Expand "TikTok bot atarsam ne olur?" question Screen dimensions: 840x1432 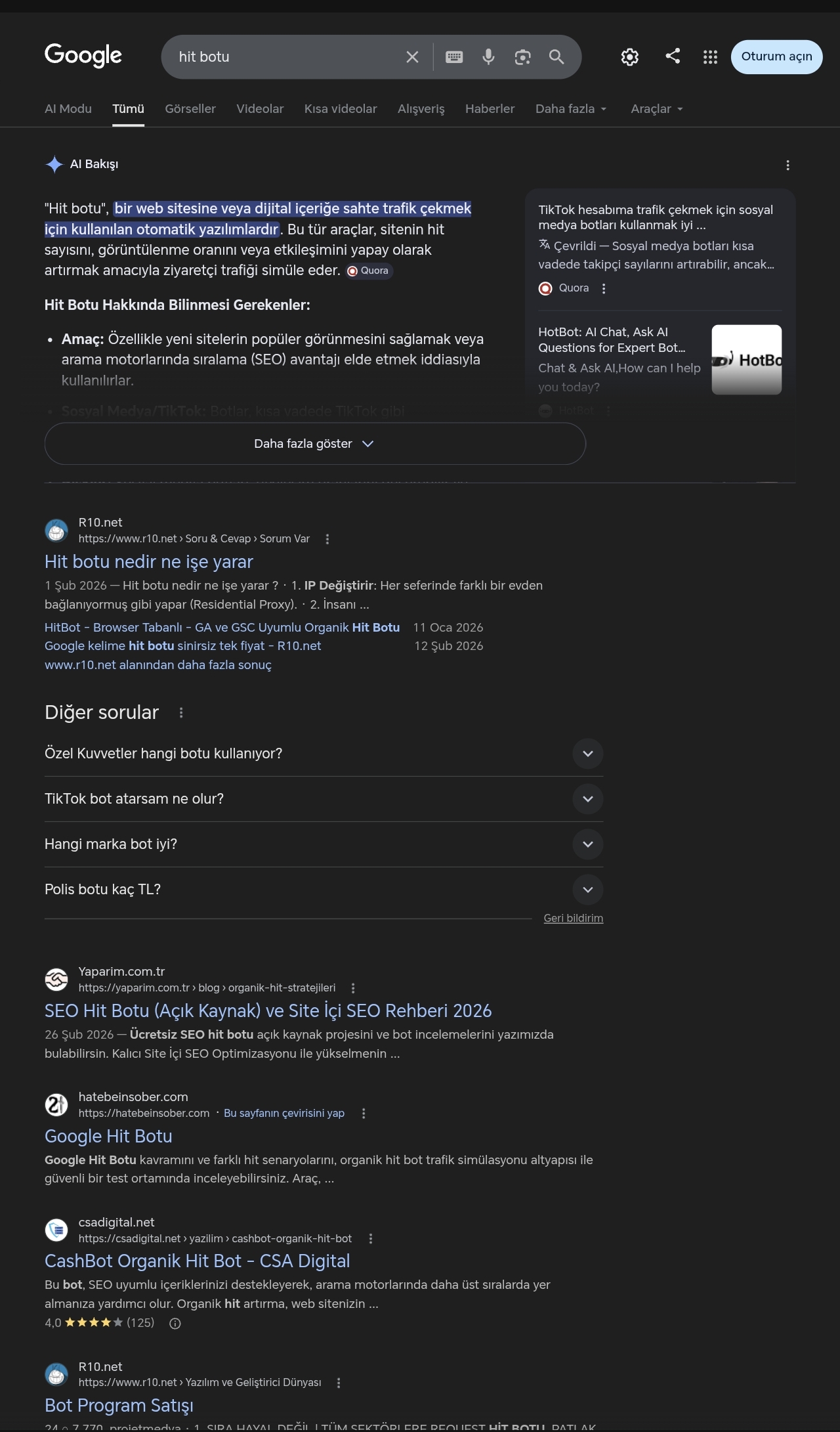(x=324, y=799)
